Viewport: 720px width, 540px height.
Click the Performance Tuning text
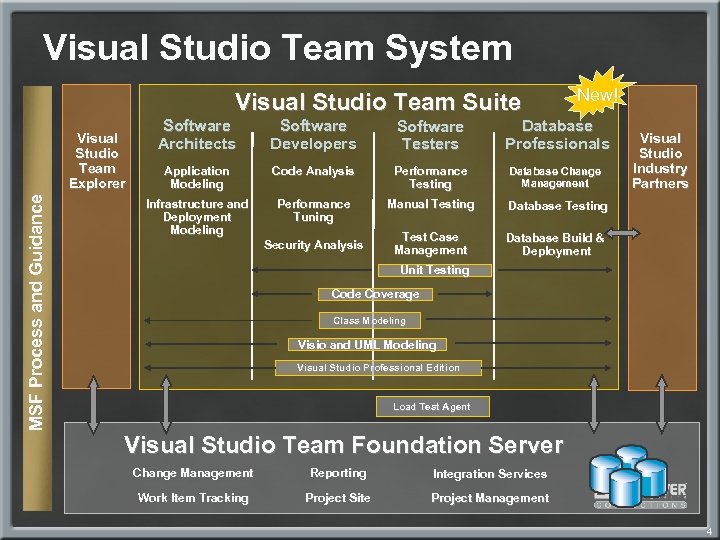[314, 210]
